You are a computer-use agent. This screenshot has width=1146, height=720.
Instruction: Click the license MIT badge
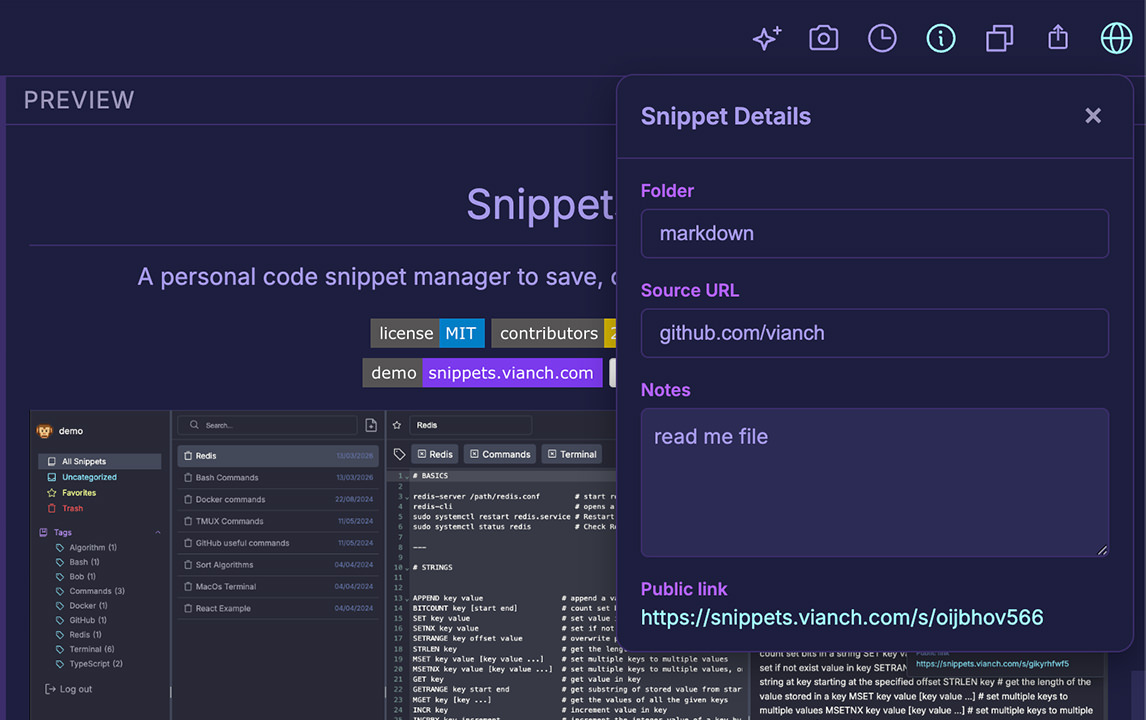[x=428, y=333]
